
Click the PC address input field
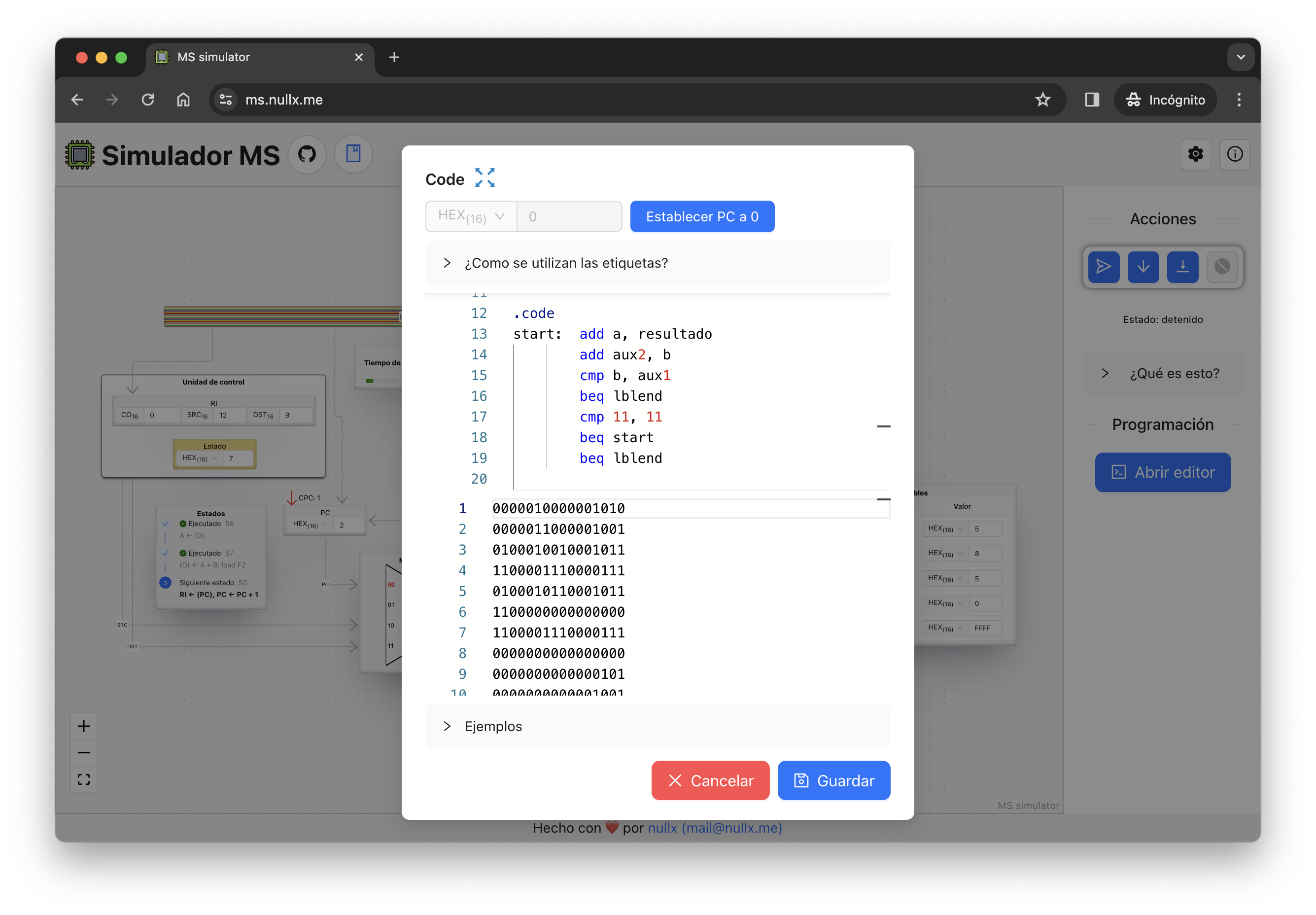click(x=569, y=217)
